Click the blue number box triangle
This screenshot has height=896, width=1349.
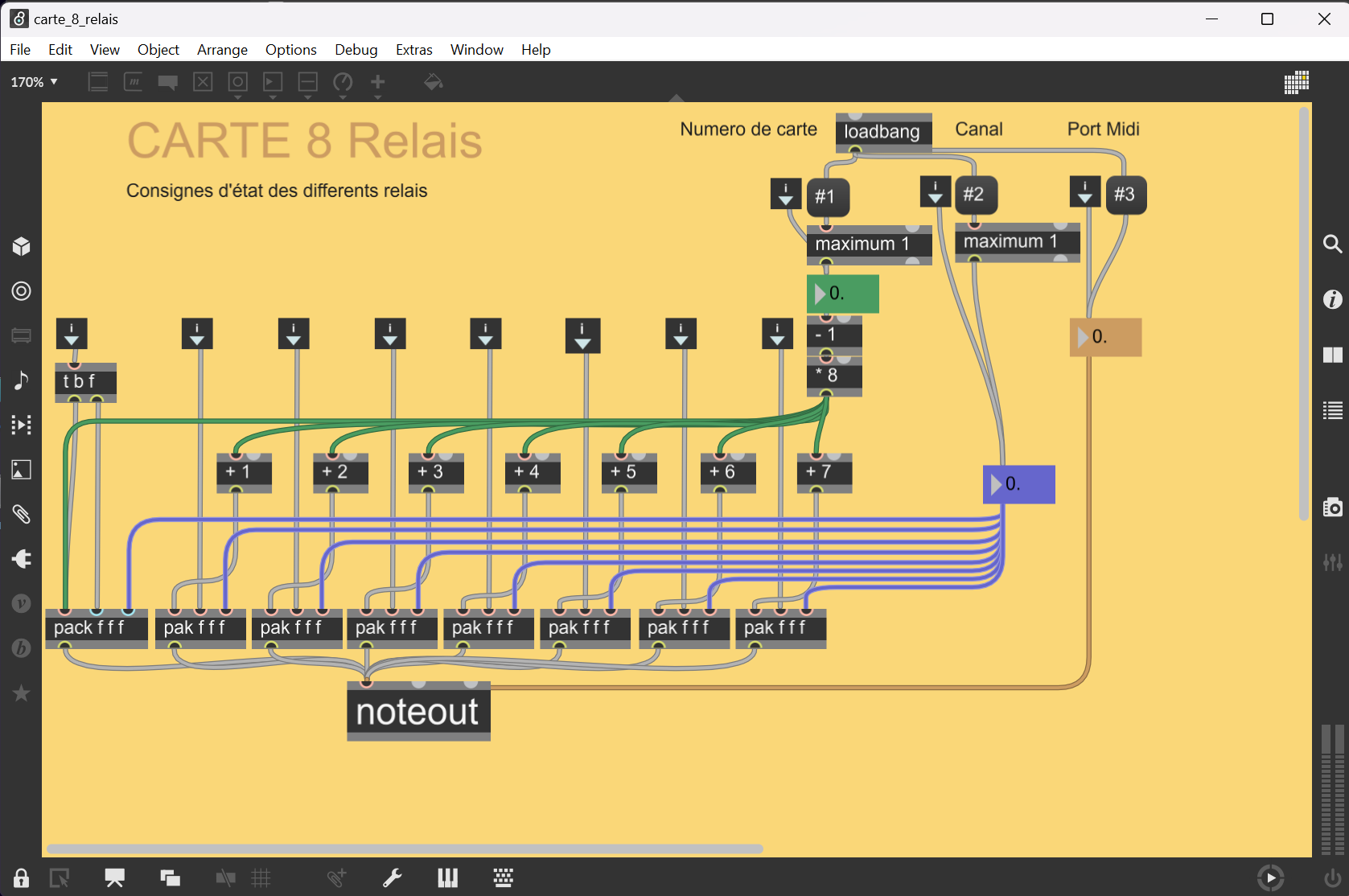pyautogui.click(x=996, y=484)
